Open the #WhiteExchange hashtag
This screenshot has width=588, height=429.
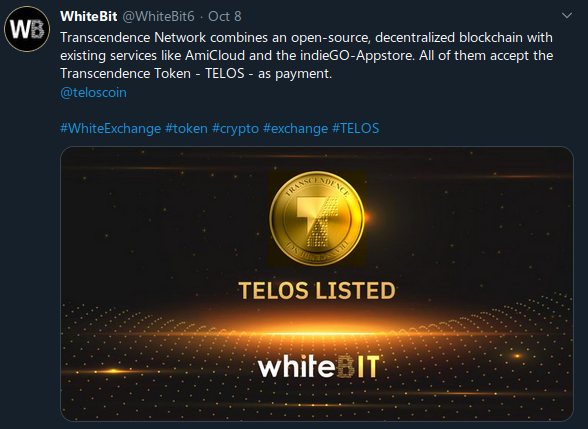tap(111, 129)
